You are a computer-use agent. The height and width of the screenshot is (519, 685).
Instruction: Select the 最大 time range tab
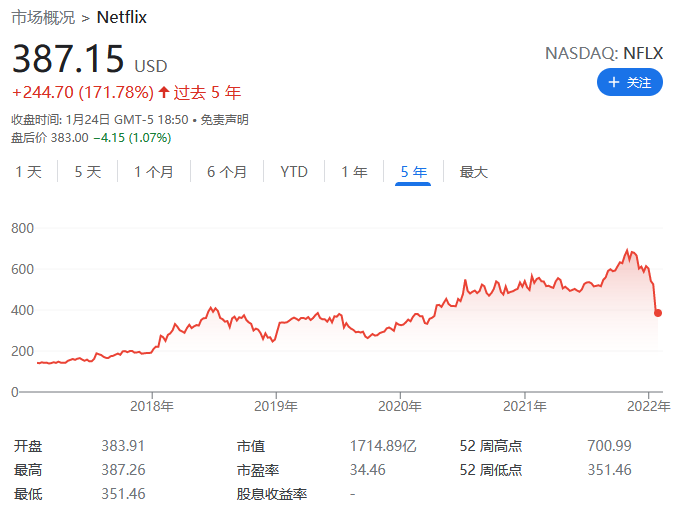474,172
